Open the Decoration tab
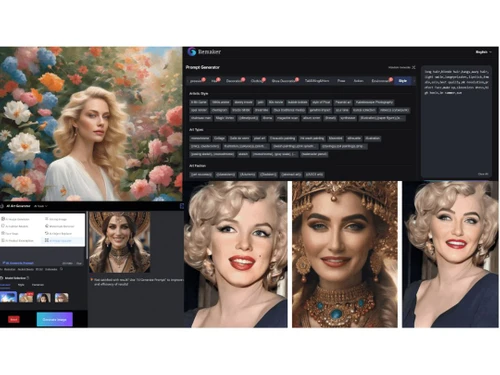Viewport: 500px width, 375px height. [235, 81]
